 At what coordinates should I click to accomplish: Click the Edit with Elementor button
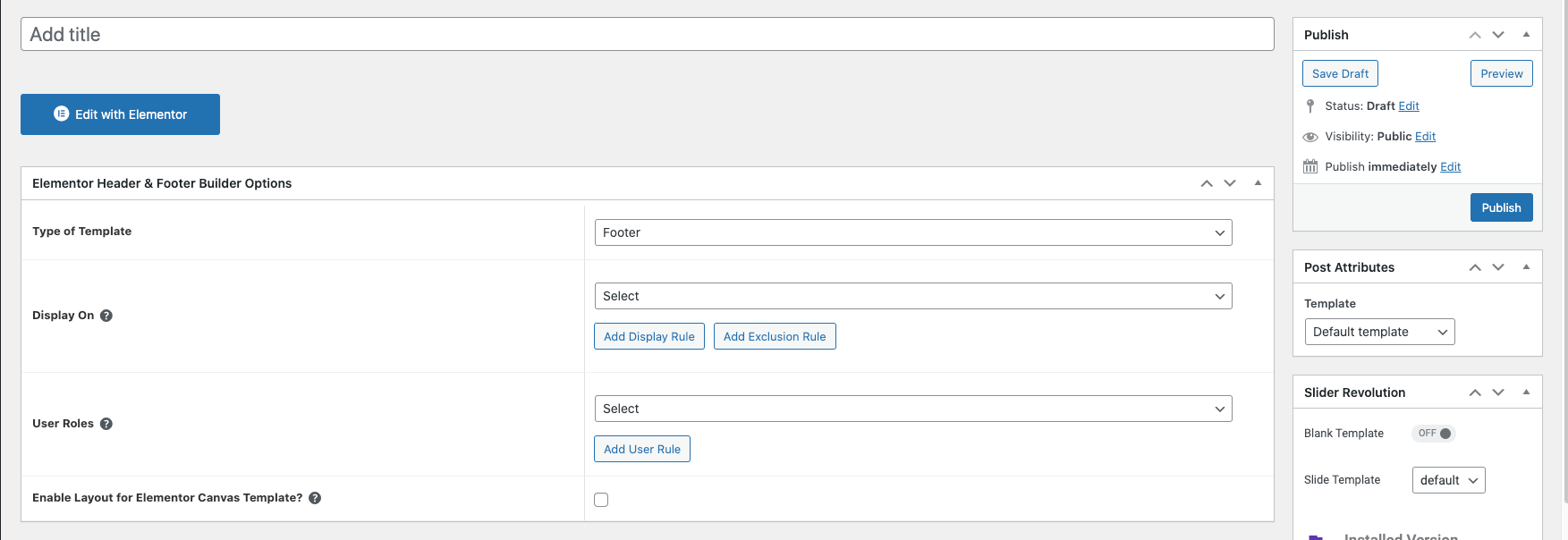(120, 114)
